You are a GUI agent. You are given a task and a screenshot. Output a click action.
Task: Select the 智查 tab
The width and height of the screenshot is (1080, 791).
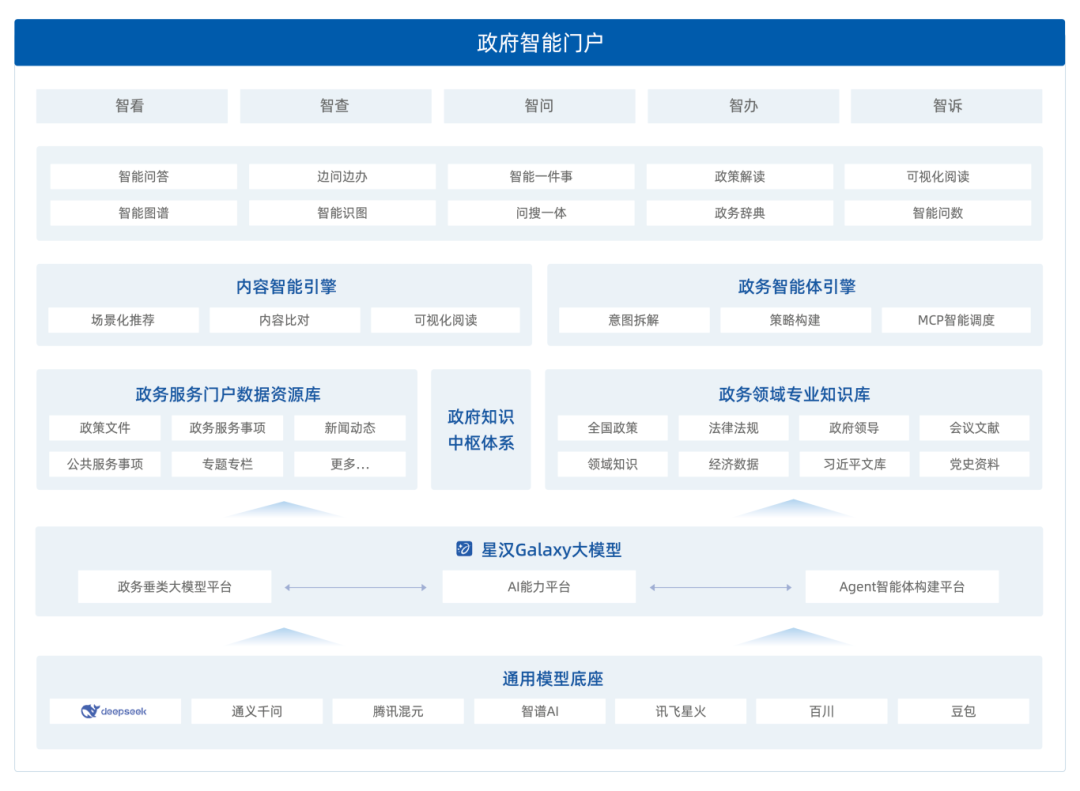[x=335, y=106]
